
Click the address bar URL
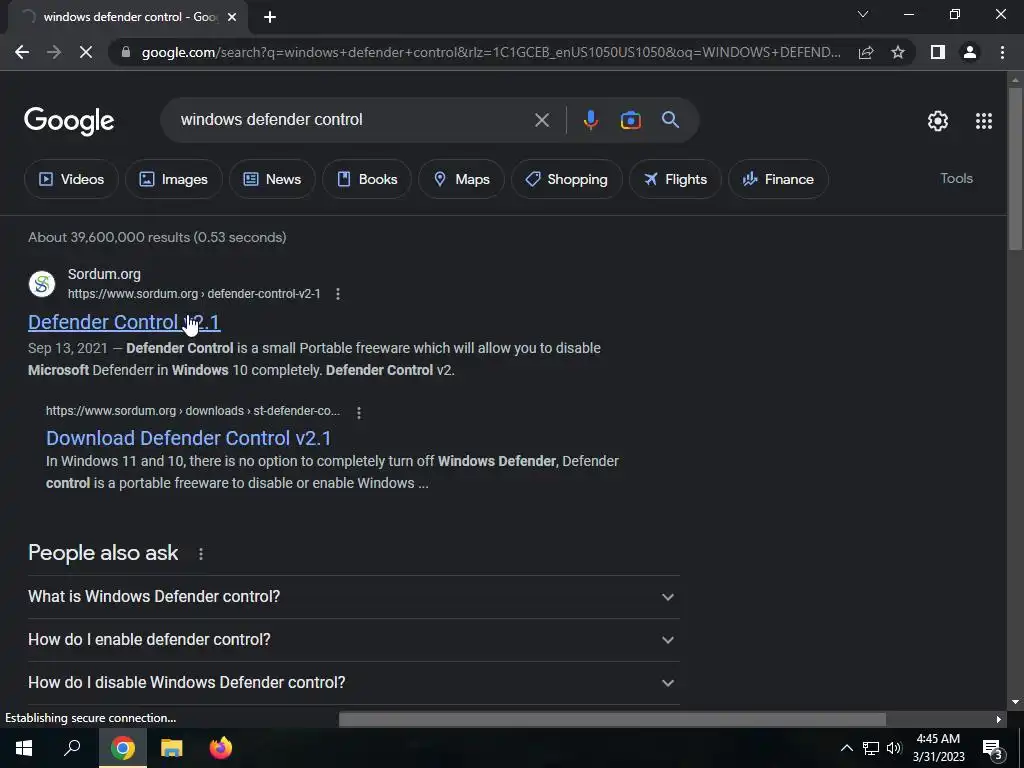[x=491, y=52]
